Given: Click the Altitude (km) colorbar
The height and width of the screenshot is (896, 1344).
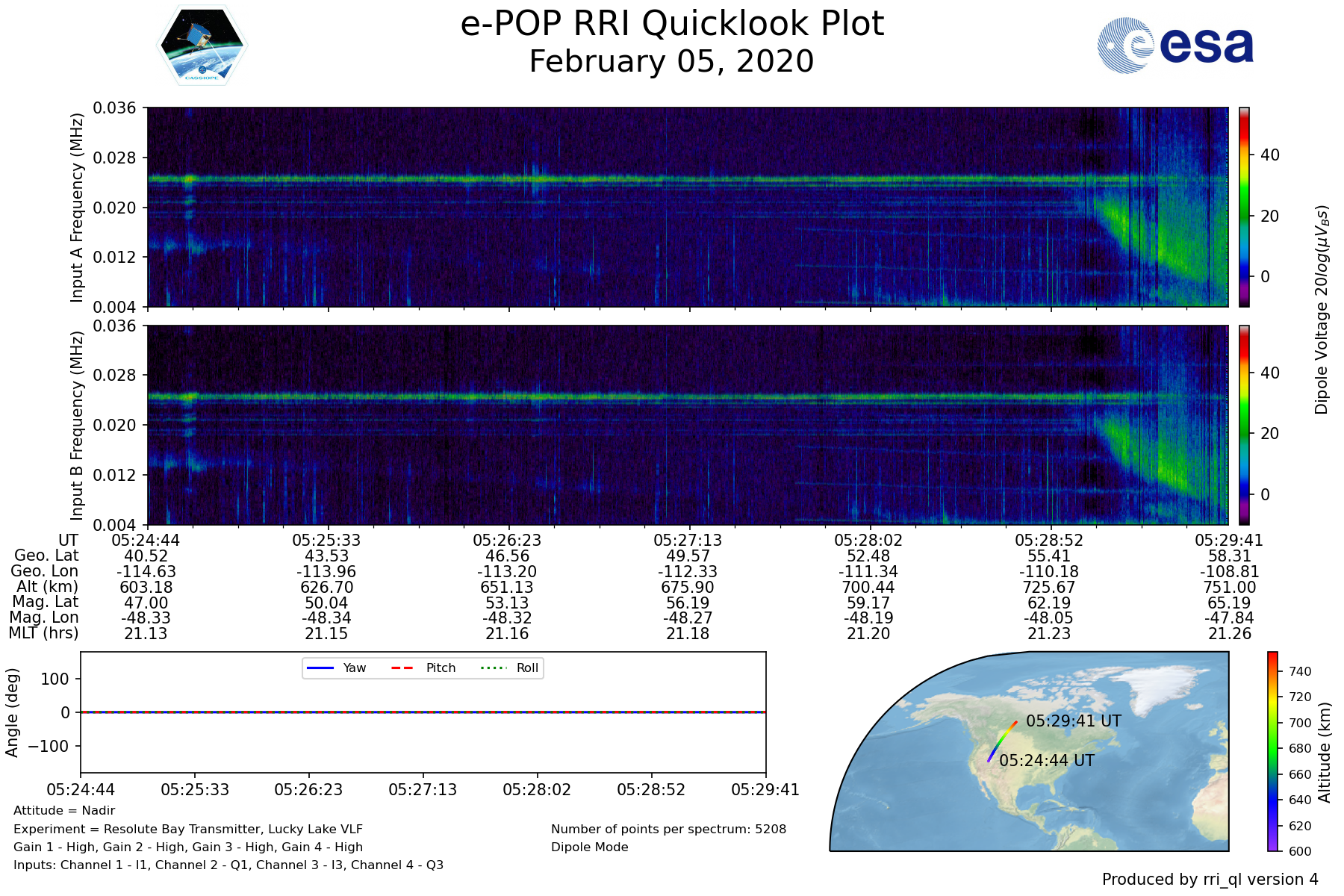Looking at the screenshot, I should pyautogui.click(x=1272, y=751).
